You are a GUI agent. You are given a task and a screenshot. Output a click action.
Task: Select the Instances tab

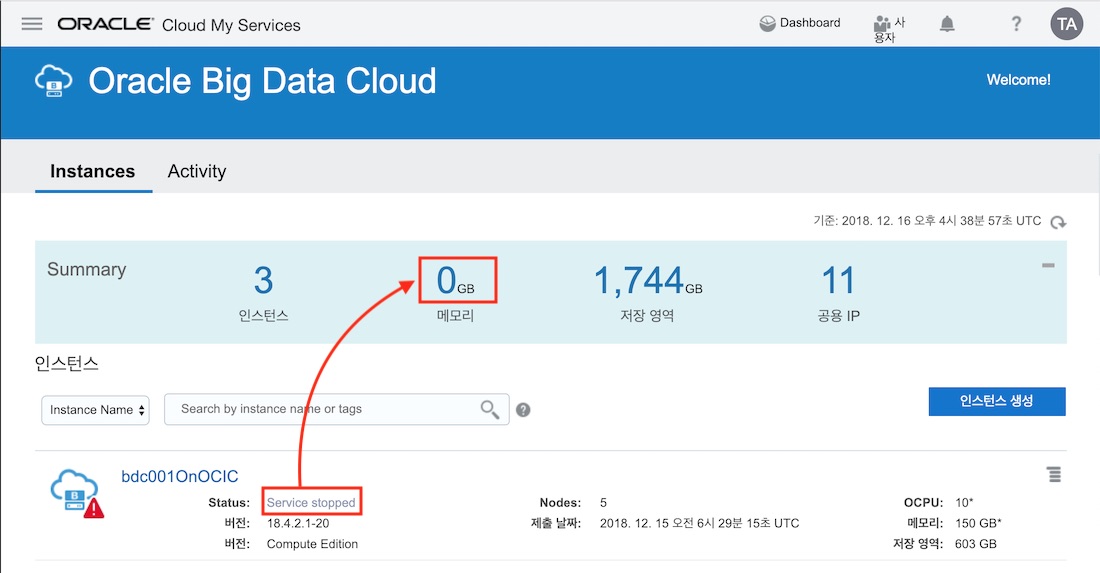[x=92, y=171]
